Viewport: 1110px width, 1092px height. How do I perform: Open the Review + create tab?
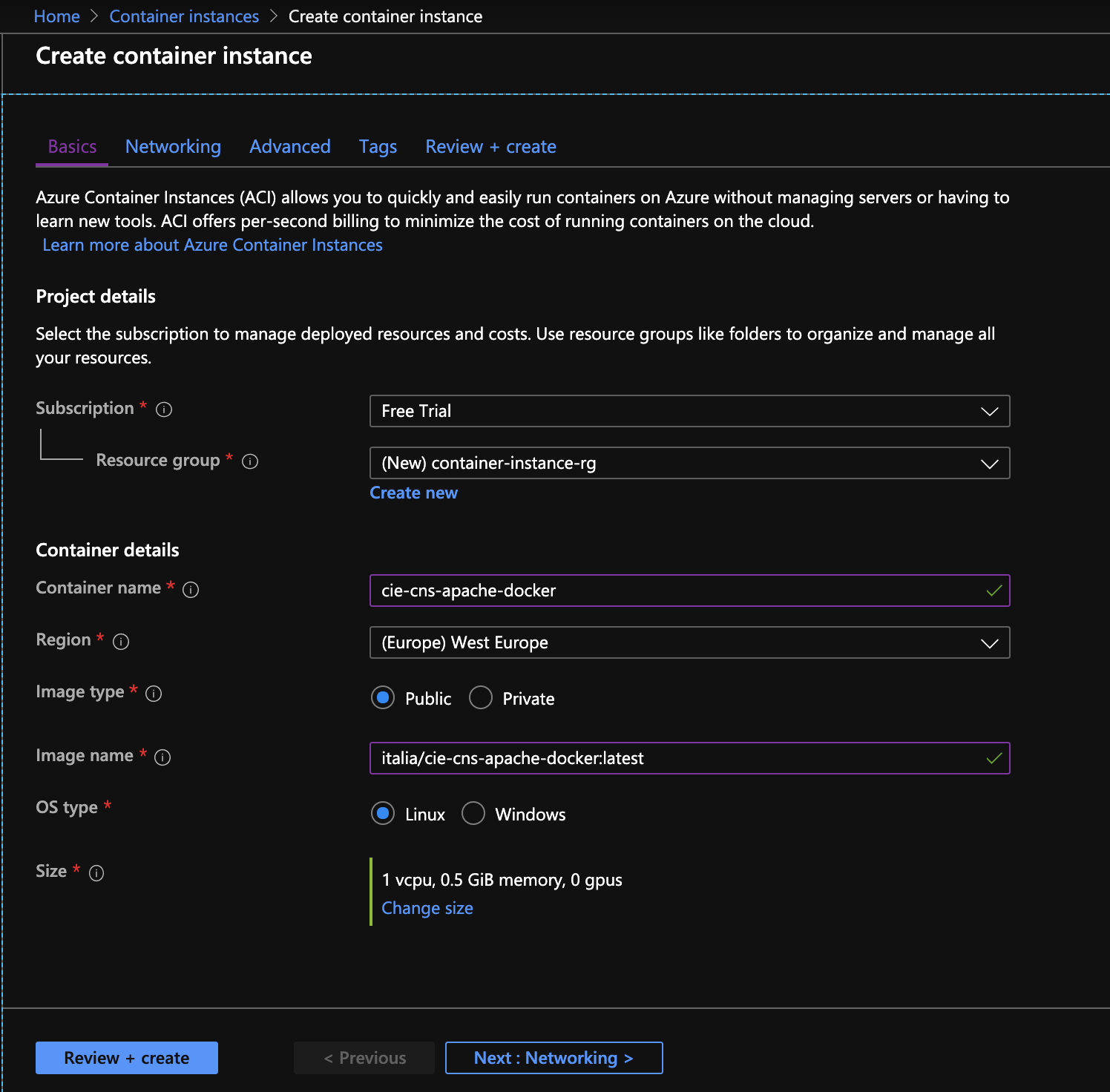coord(490,147)
